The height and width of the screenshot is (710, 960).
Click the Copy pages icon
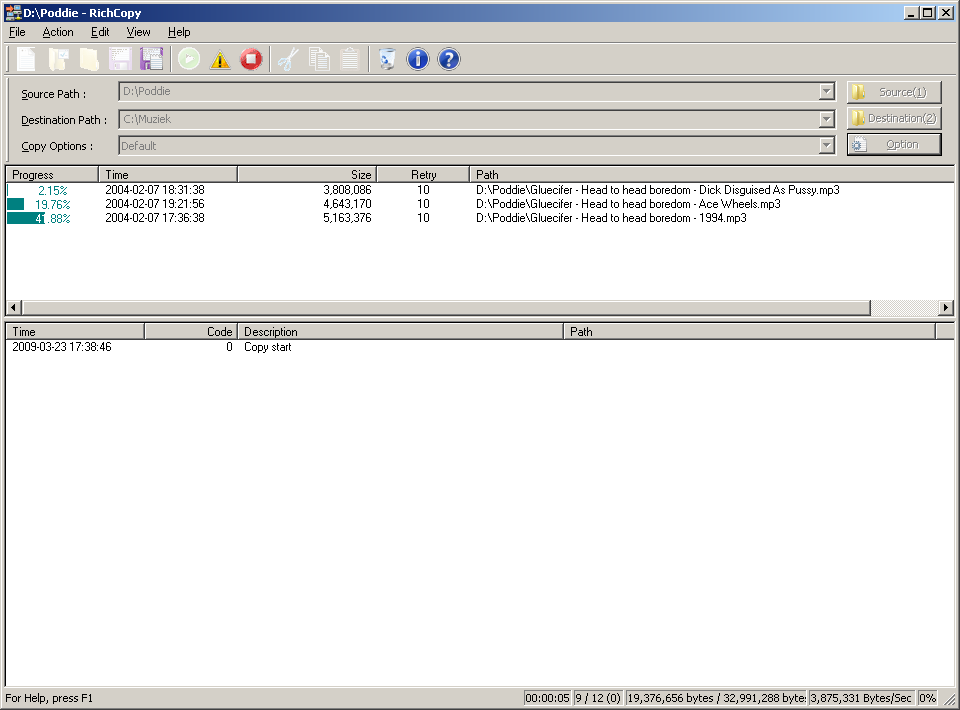click(319, 59)
